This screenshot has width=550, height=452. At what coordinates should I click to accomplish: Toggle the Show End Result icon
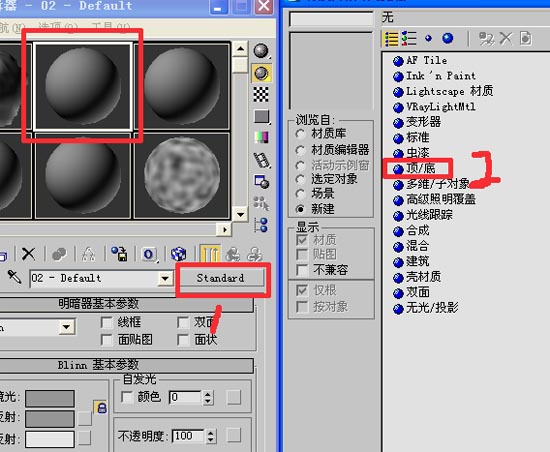pyautogui.click(x=210, y=254)
